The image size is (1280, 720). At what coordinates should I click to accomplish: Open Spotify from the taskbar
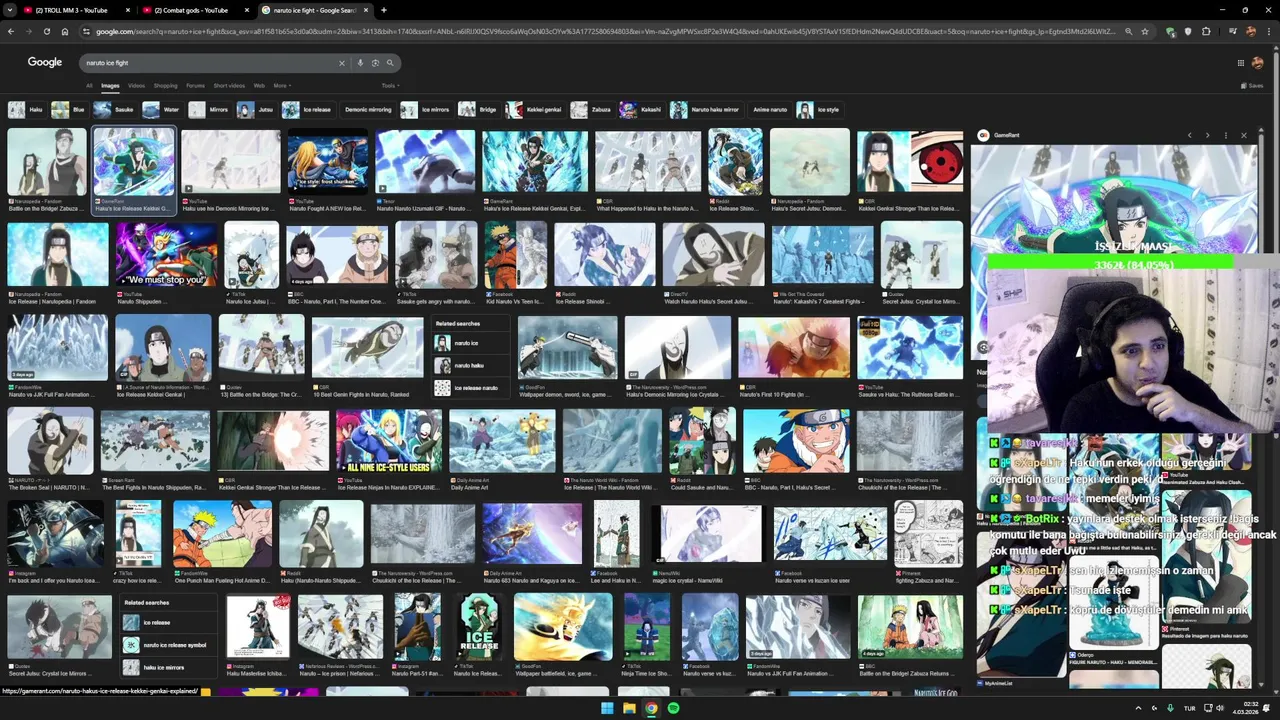pos(673,708)
